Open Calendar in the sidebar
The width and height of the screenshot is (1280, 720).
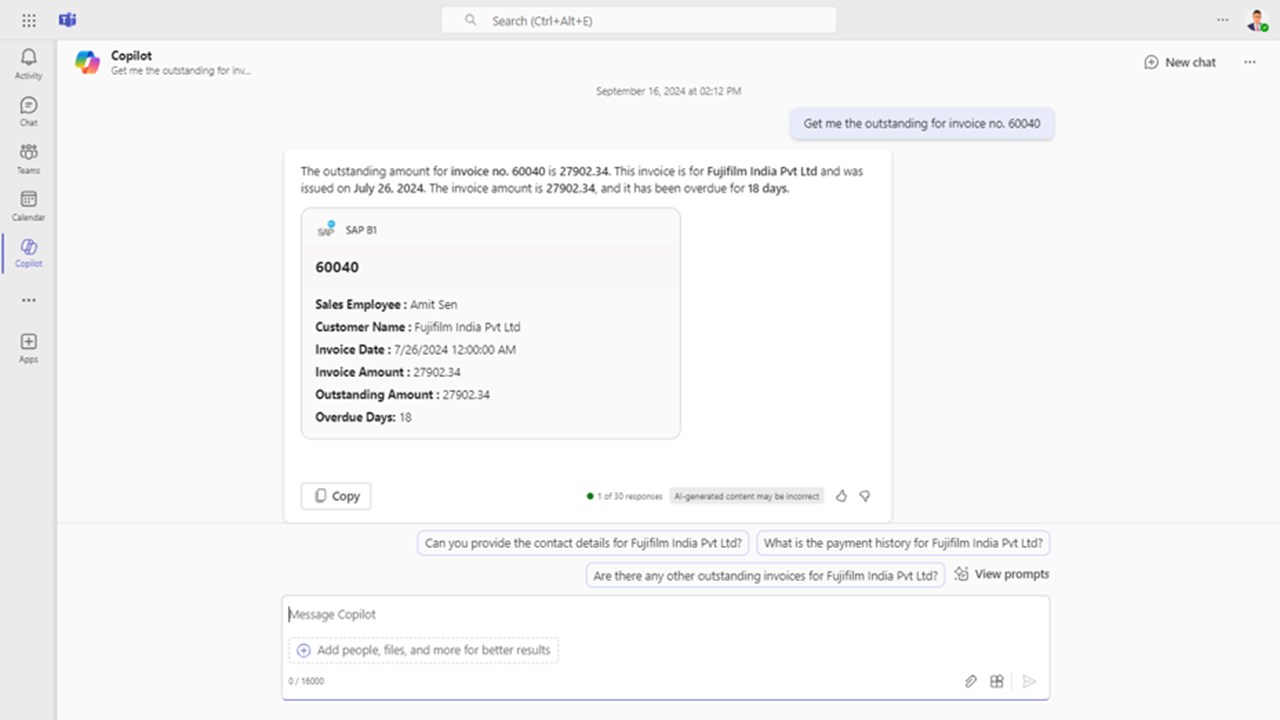(29, 204)
